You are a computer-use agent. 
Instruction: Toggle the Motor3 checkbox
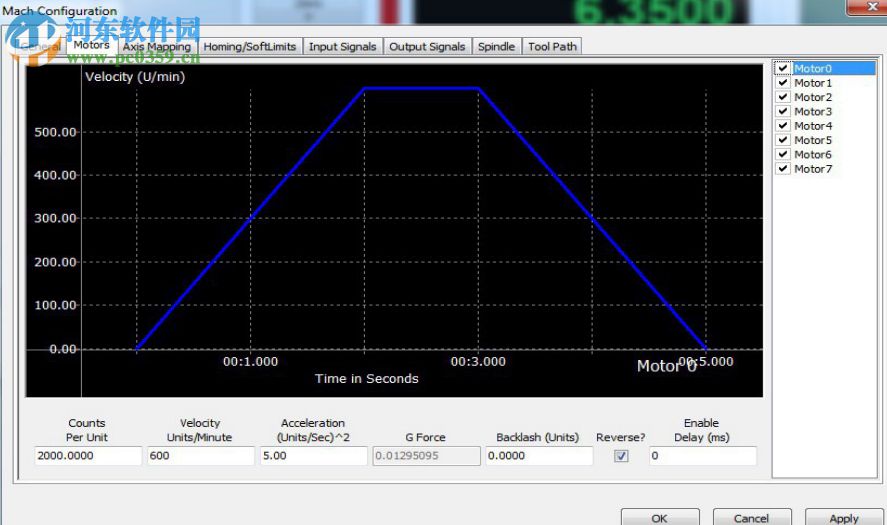click(x=783, y=111)
